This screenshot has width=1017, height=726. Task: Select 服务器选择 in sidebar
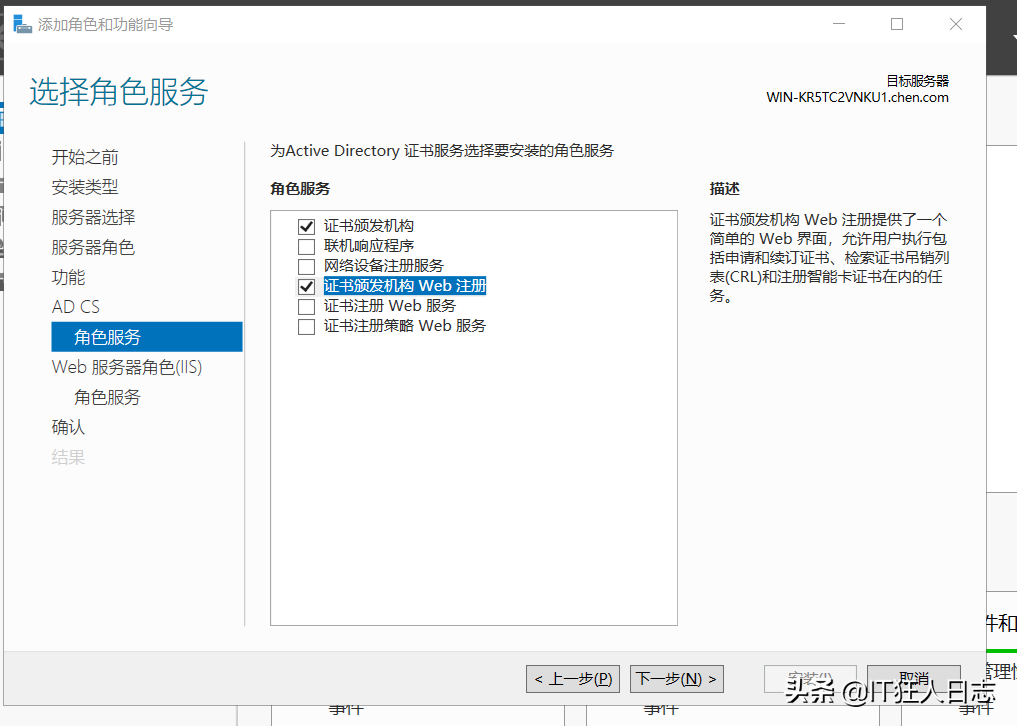coord(93,217)
